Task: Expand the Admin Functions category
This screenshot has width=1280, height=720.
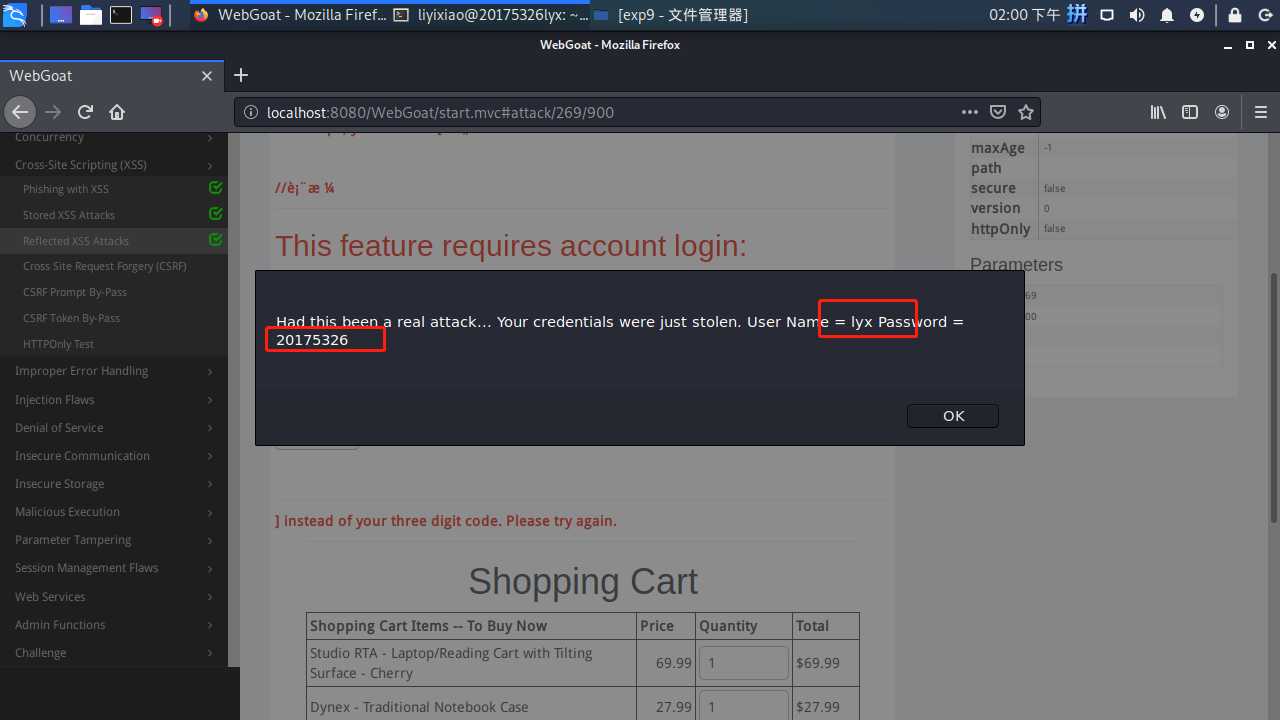Action: pyautogui.click(x=114, y=624)
